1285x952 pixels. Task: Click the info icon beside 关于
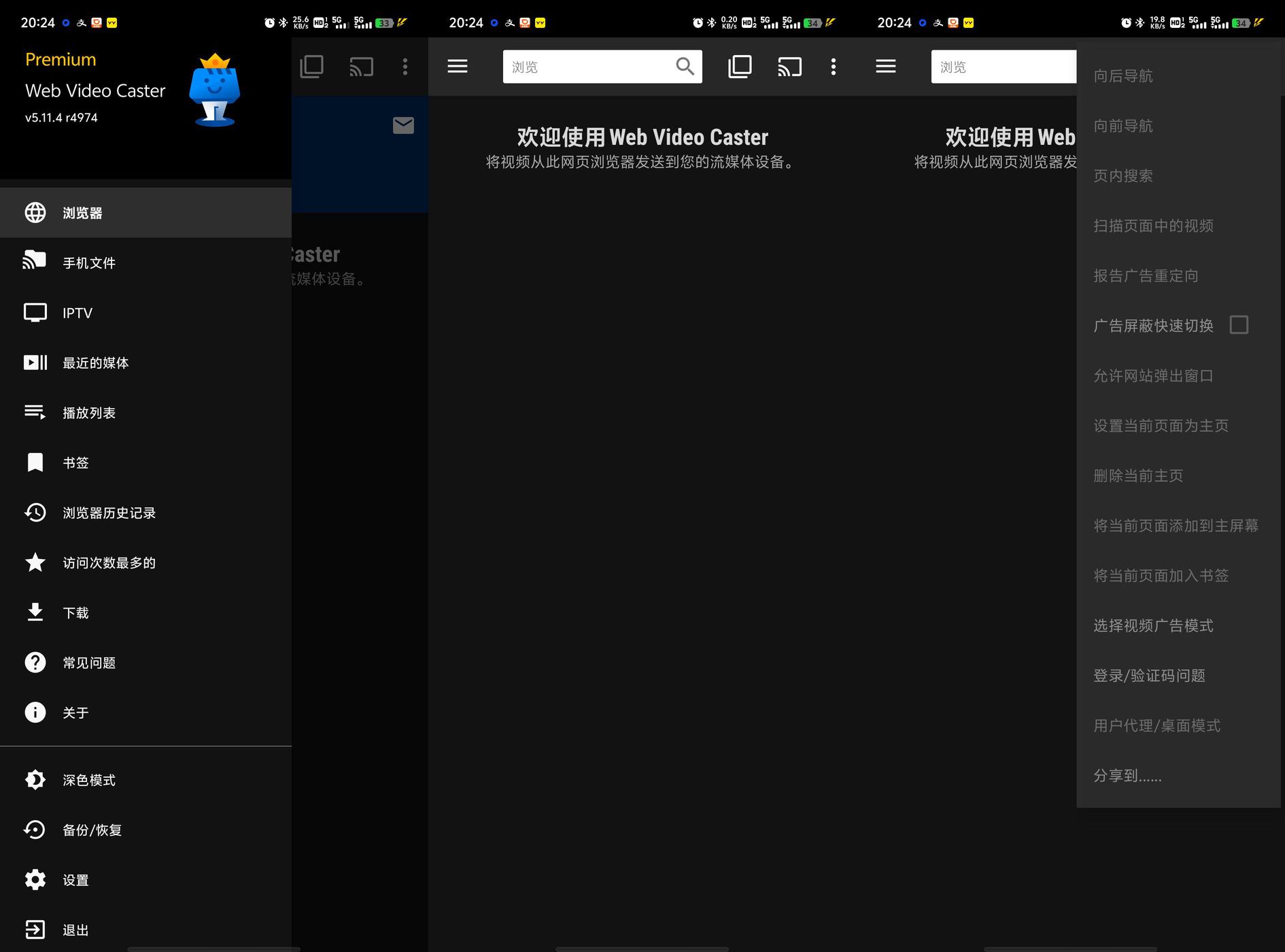click(35, 712)
